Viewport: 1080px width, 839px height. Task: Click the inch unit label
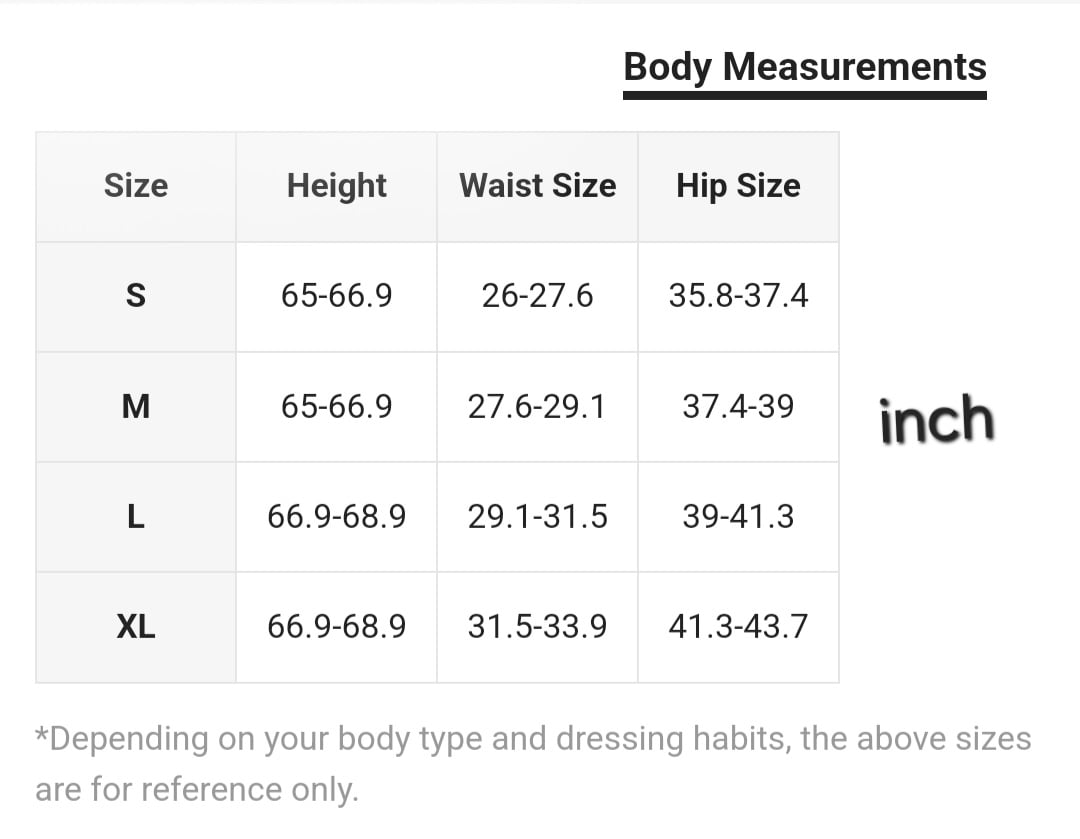click(936, 420)
